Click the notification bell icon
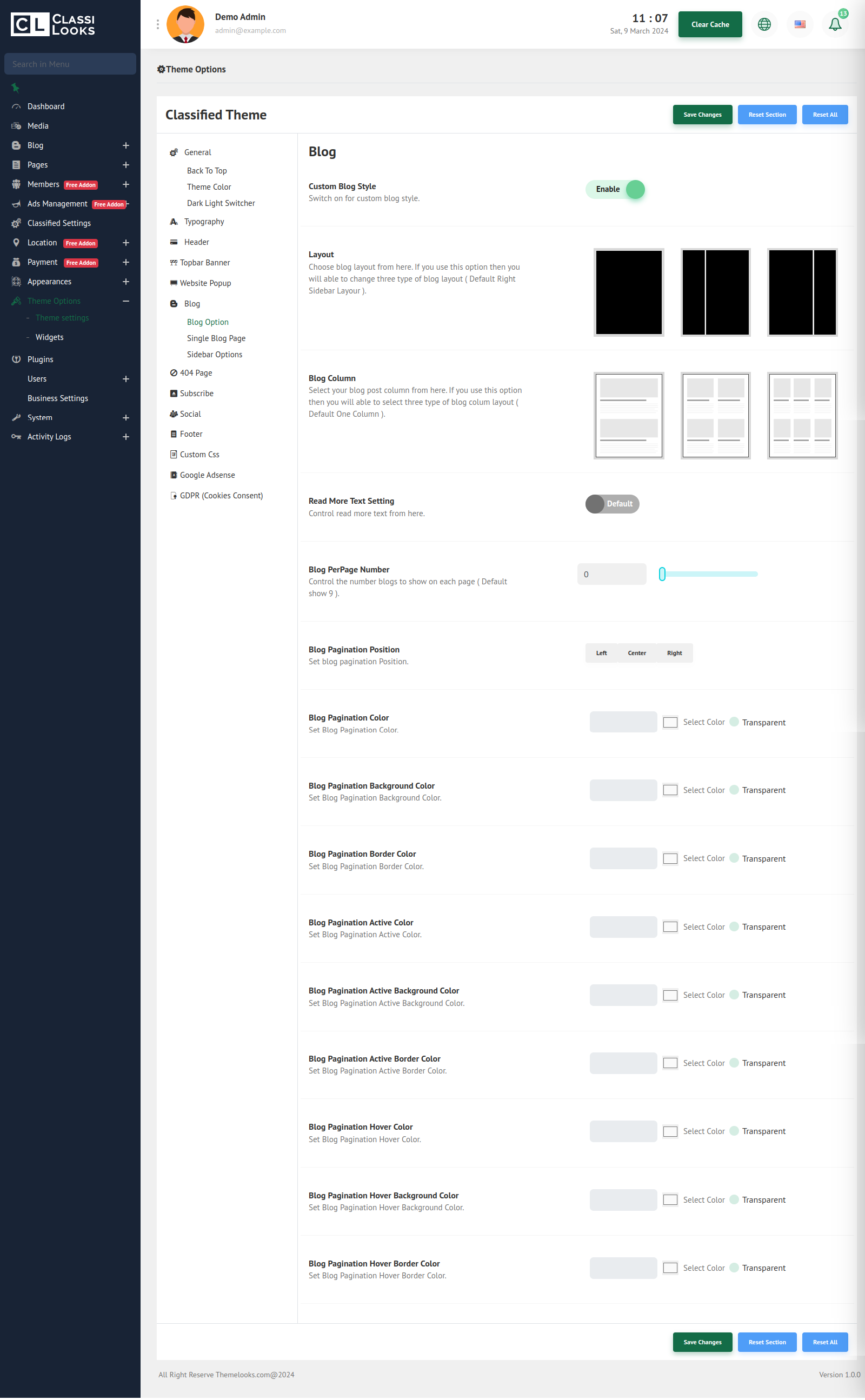Screen dimensions: 865x1400 [x=835, y=24]
